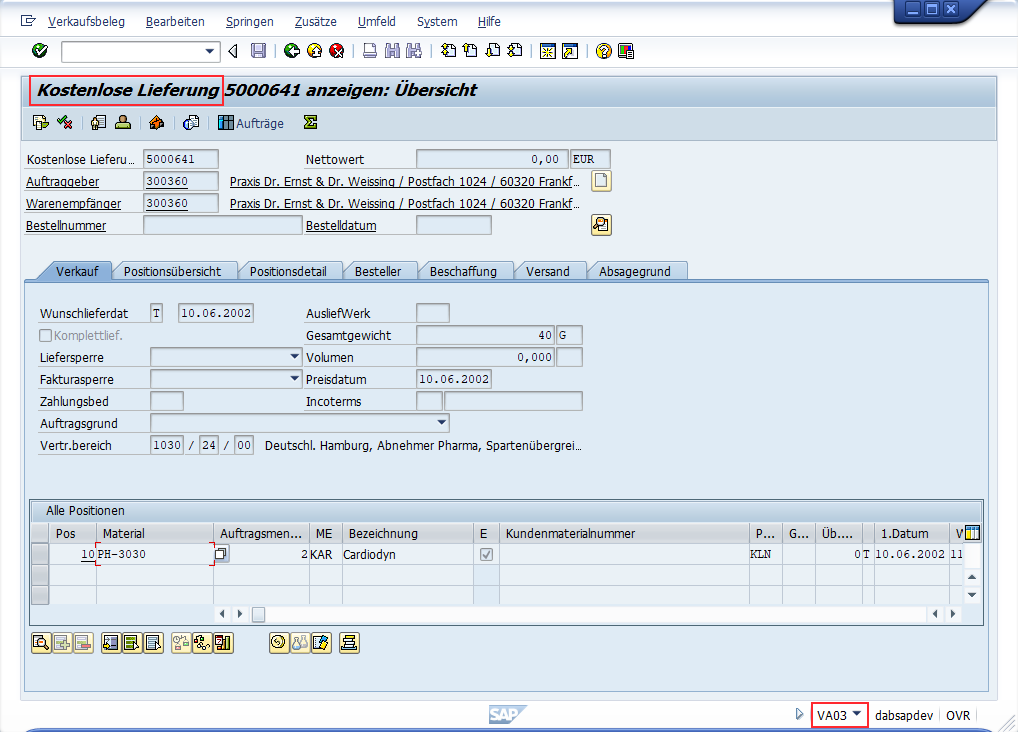The image size is (1018, 732).
Task: Click the Display document flow icon
Action: pos(41,122)
